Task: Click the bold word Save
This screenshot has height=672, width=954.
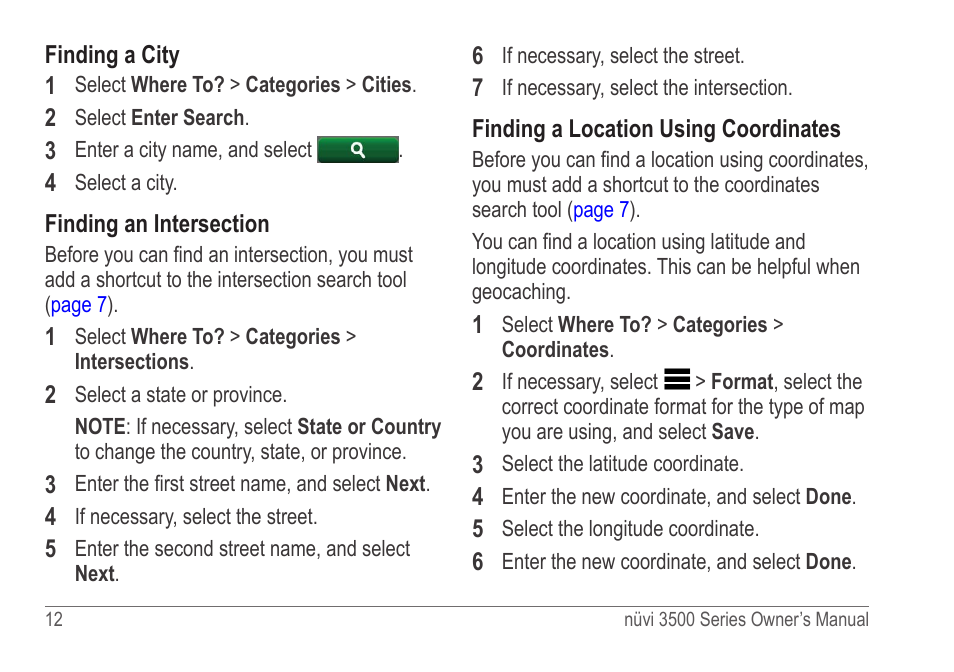Action: click(733, 431)
